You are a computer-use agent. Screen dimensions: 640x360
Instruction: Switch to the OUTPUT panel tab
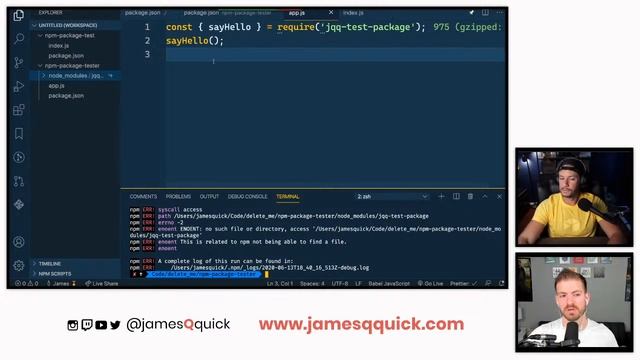tap(209, 196)
